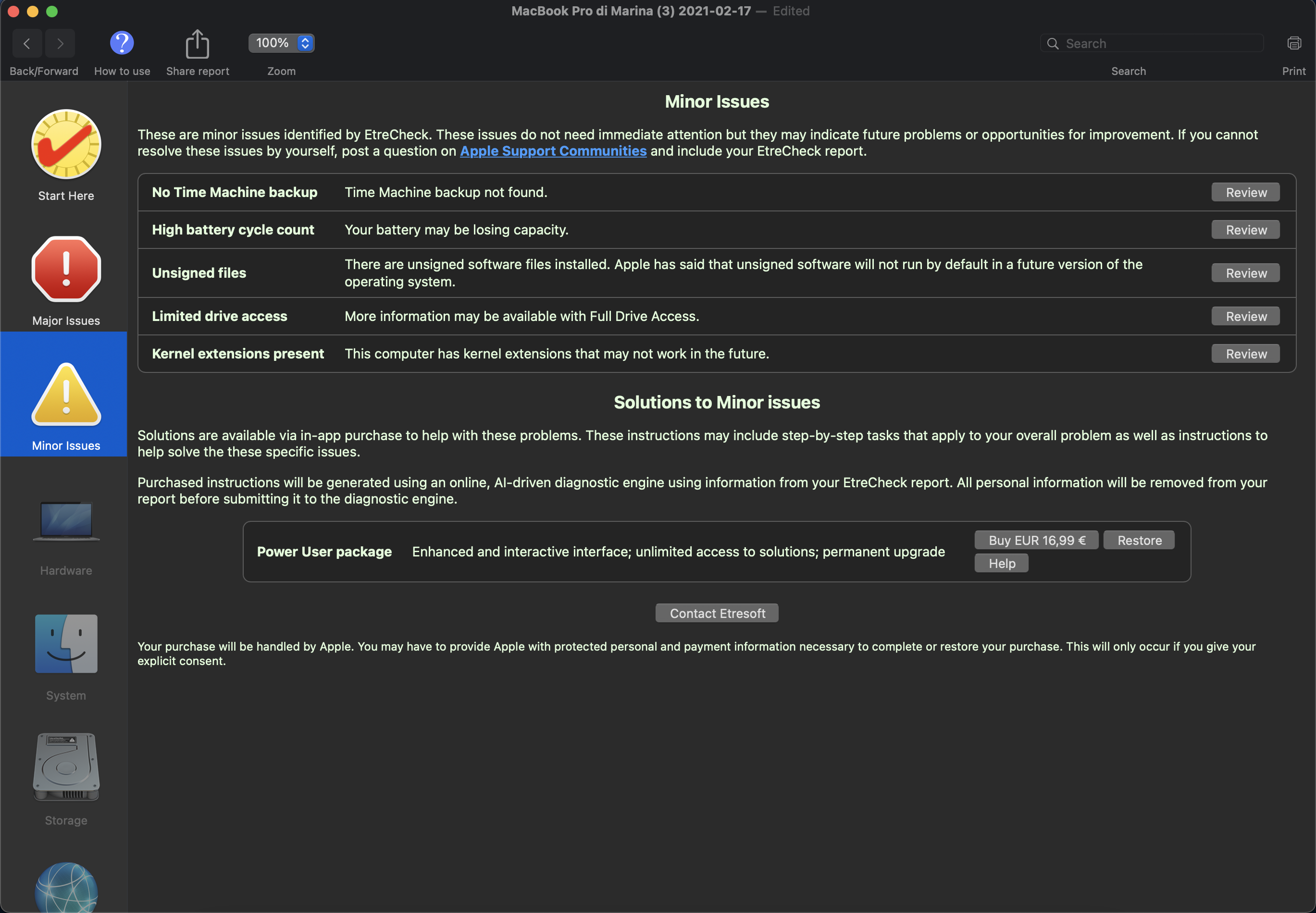Select the Major Issues red stop sign
The height and width of the screenshot is (913, 1316).
pos(66,269)
